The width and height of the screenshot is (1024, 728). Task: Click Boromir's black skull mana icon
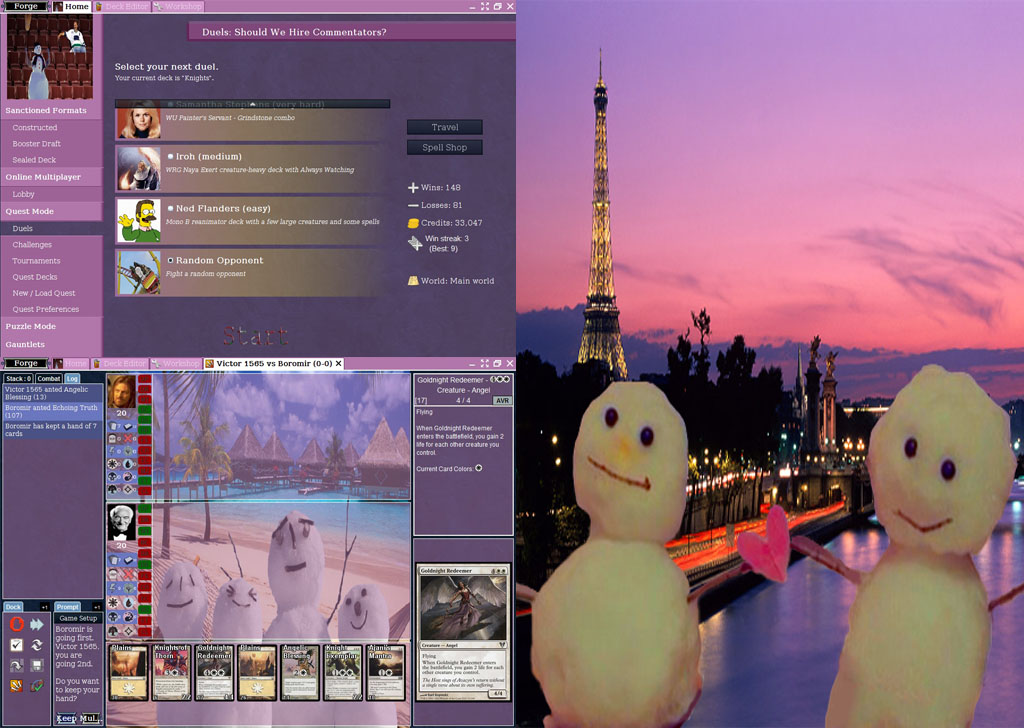click(x=112, y=476)
